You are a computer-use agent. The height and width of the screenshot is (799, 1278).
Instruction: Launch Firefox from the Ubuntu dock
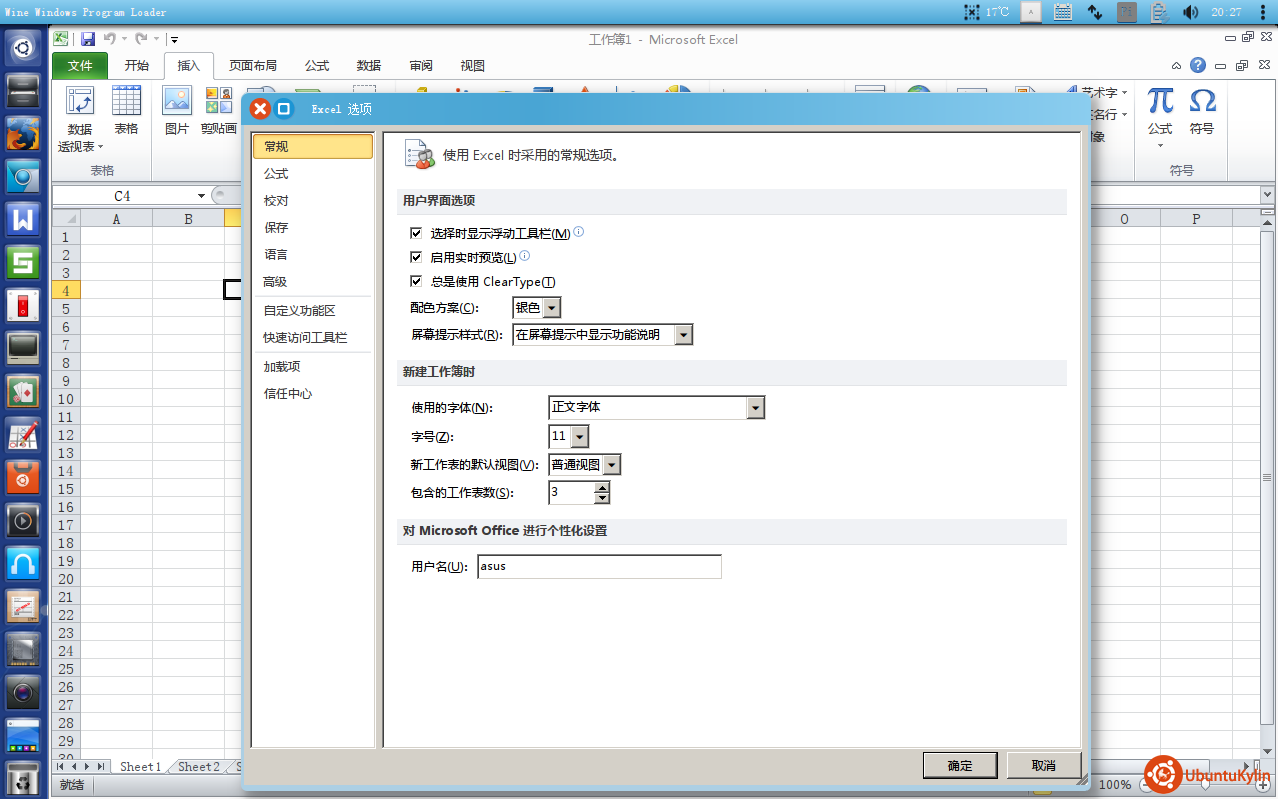(x=23, y=133)
